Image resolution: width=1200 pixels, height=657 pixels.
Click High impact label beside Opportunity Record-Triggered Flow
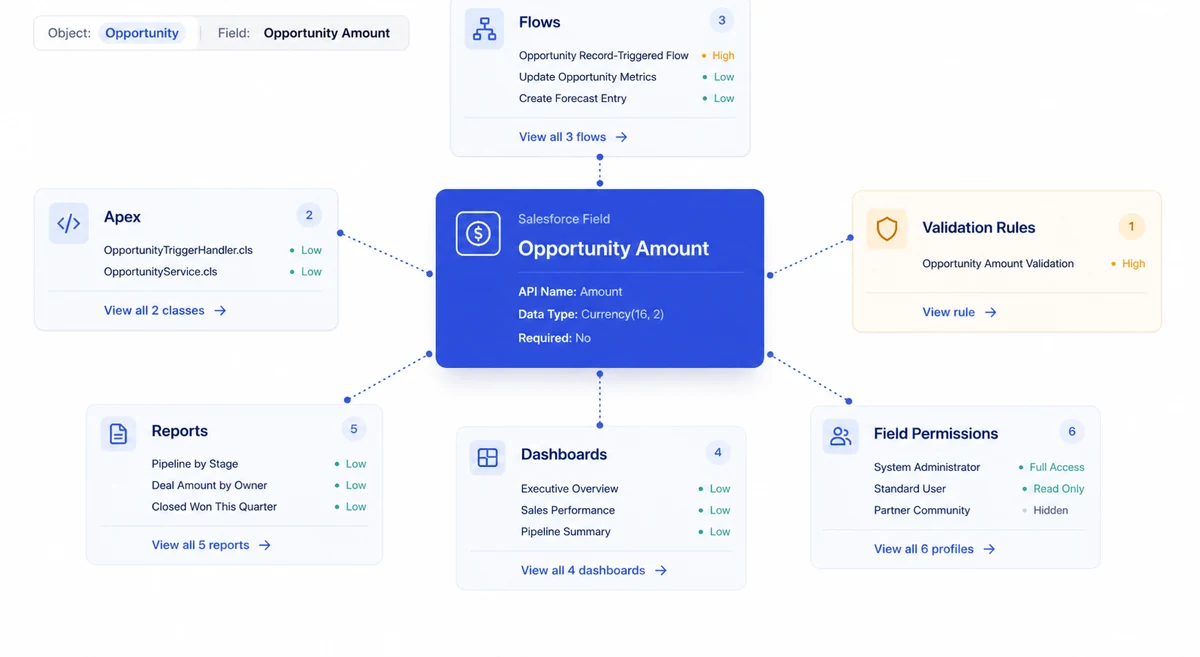click(x=724, y=56)
